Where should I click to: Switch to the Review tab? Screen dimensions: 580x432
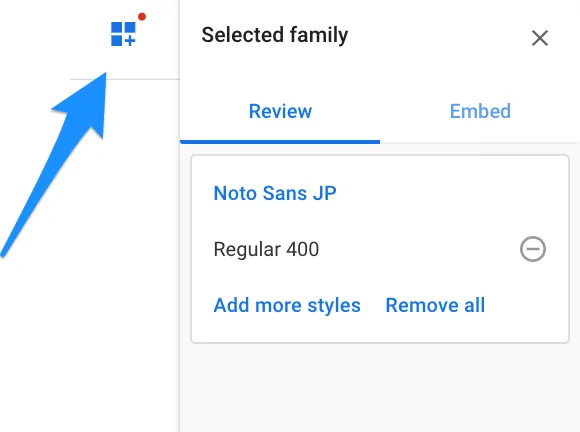[x=280, y=111]
